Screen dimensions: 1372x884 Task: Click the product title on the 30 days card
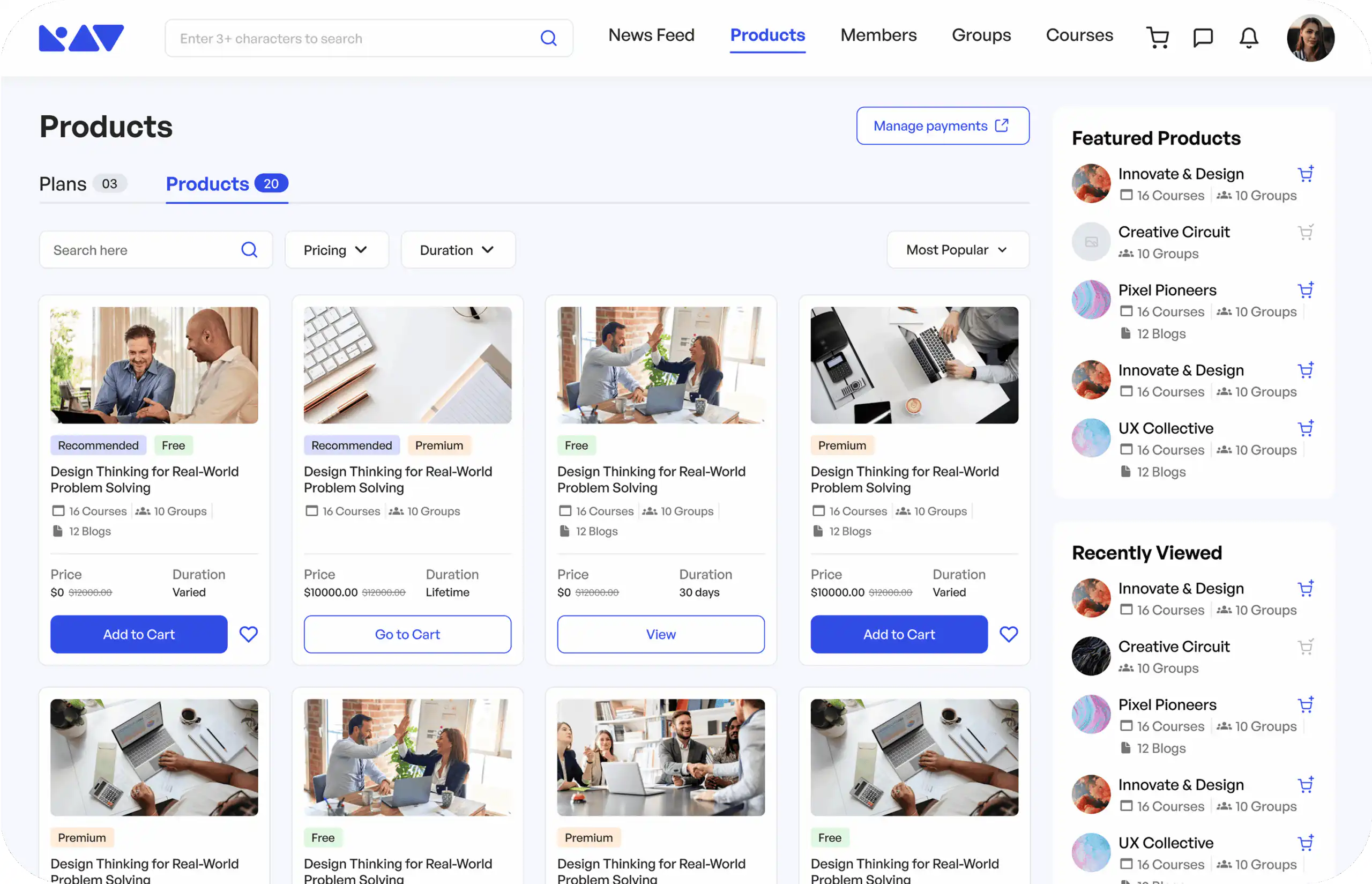point(651,479)
